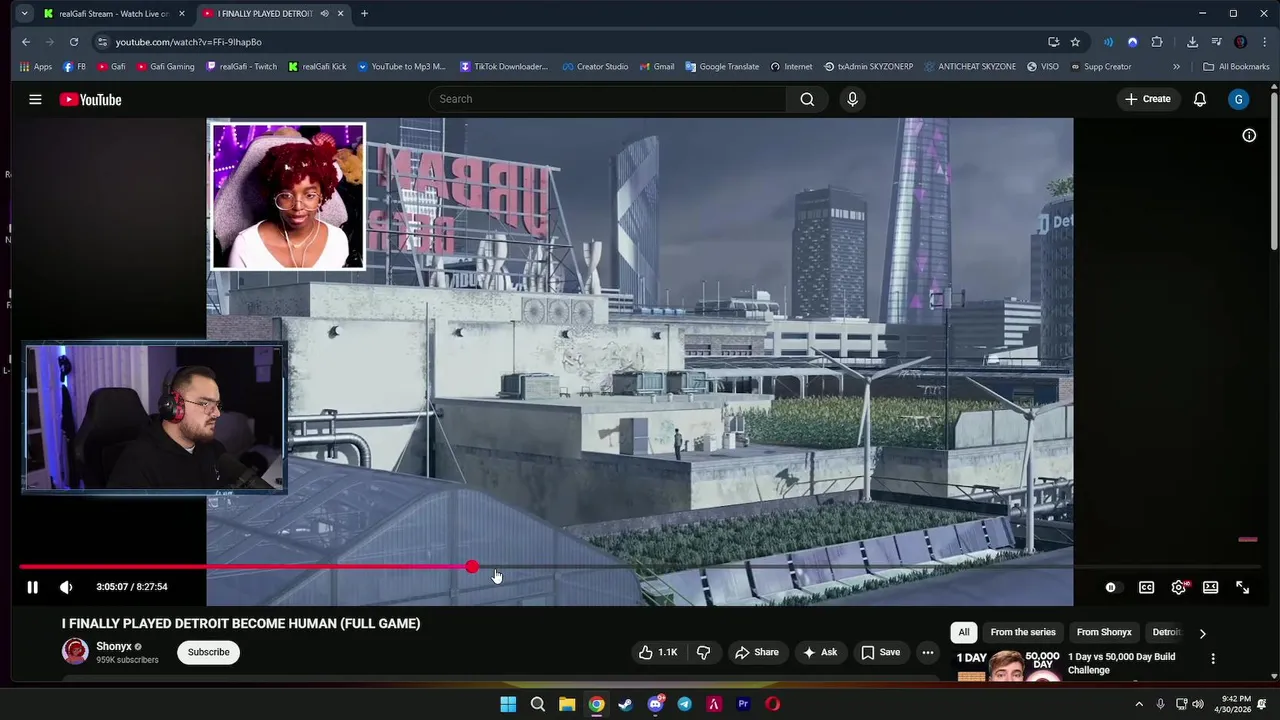Screen dimensions: 1280x720
Task: Pause the video playback
Action: [x=32, y=587]
